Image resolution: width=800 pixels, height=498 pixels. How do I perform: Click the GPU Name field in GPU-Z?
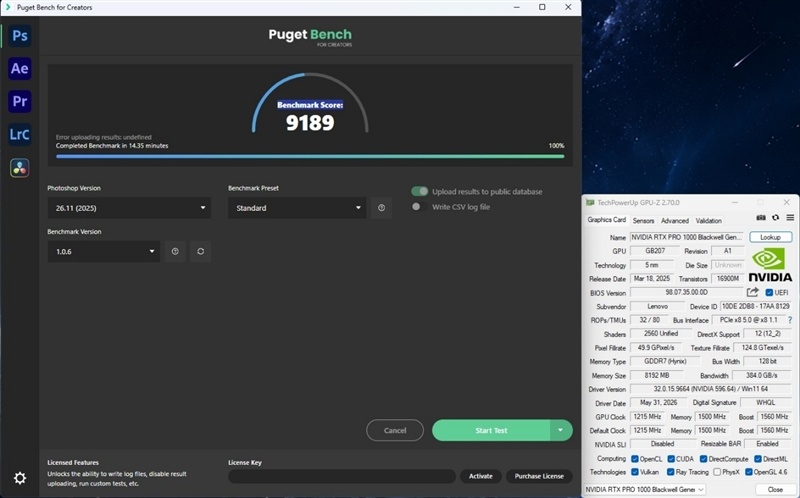pyautogui.click(x=687, y=237)
